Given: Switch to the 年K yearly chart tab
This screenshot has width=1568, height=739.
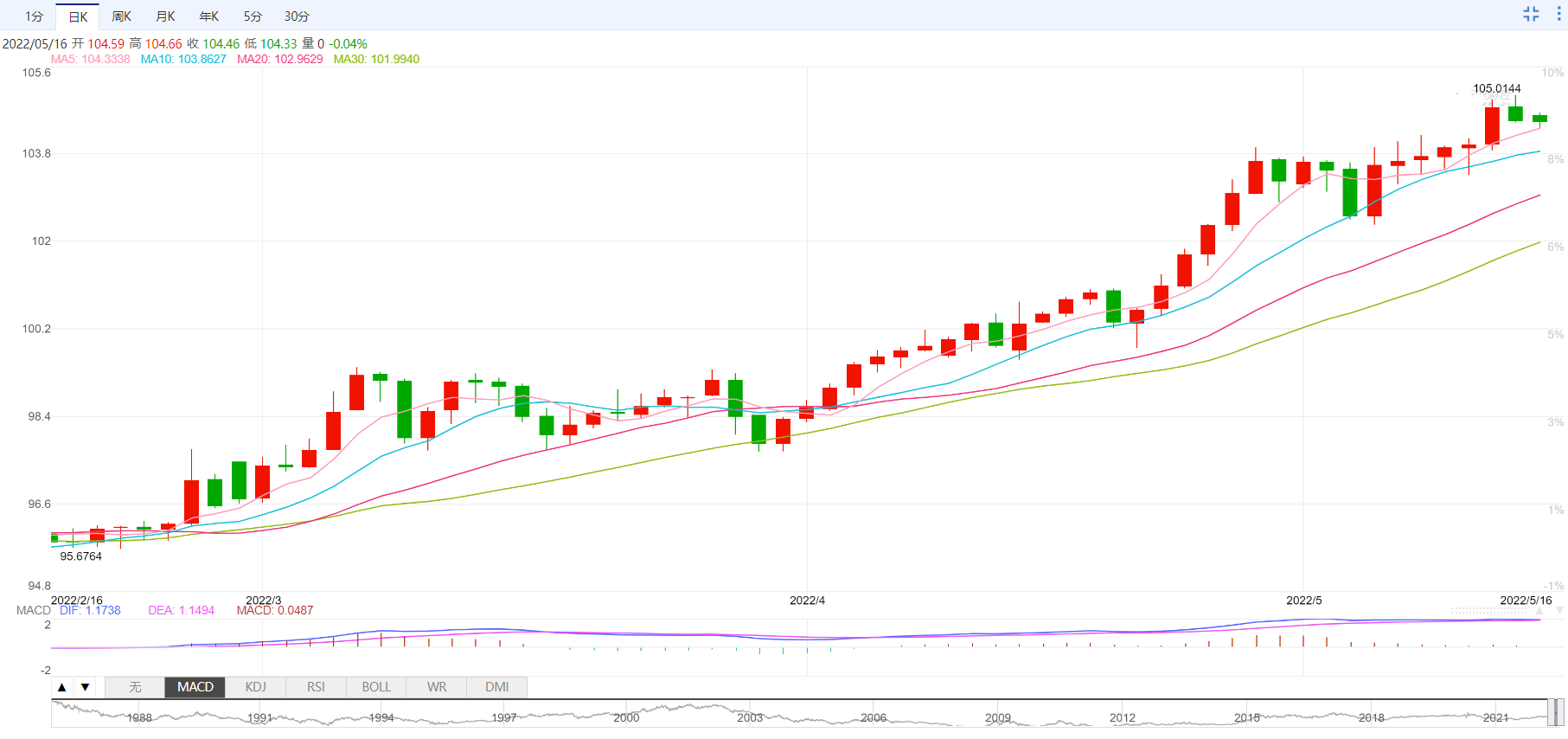Looking at the screenshot, I should pos(209,16).
